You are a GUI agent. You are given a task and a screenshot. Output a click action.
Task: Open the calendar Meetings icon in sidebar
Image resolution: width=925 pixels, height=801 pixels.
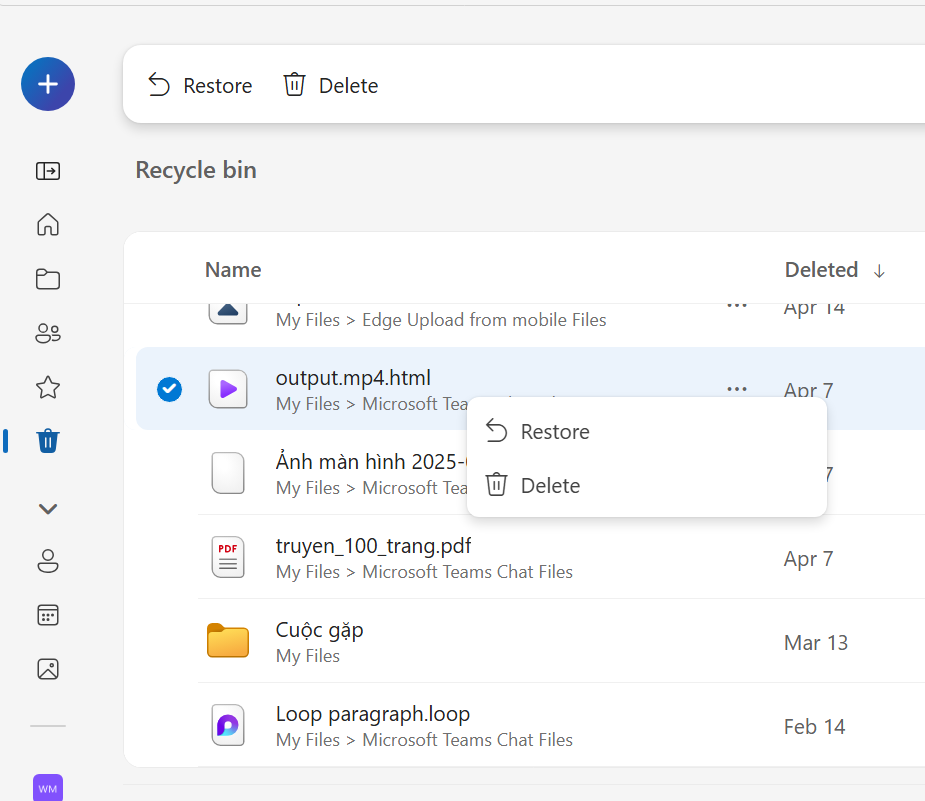48,615
